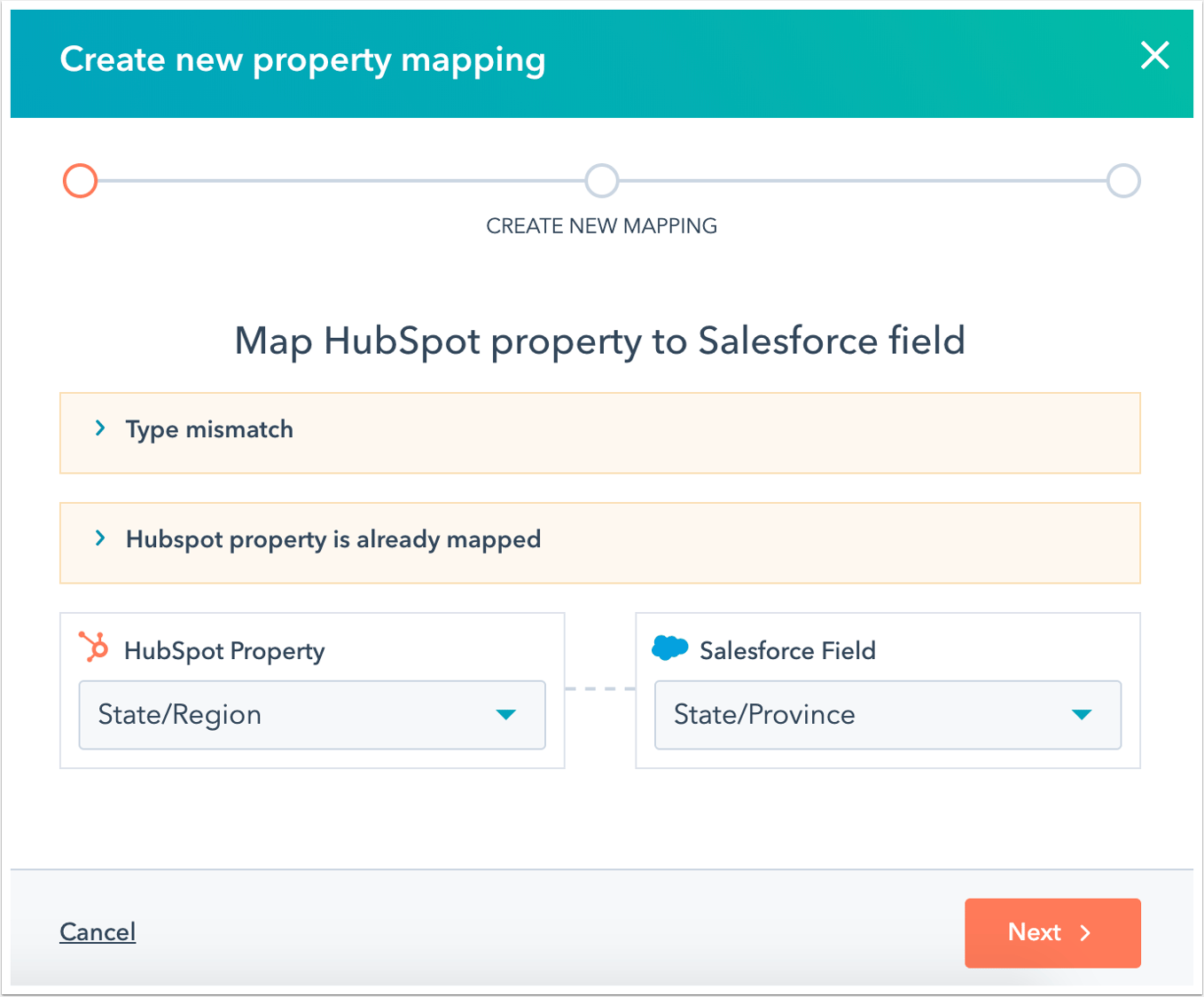Open the HubSpot Property State/Region dropdown
Viewport: 1204px width, 997px height.
coord(312,715)
